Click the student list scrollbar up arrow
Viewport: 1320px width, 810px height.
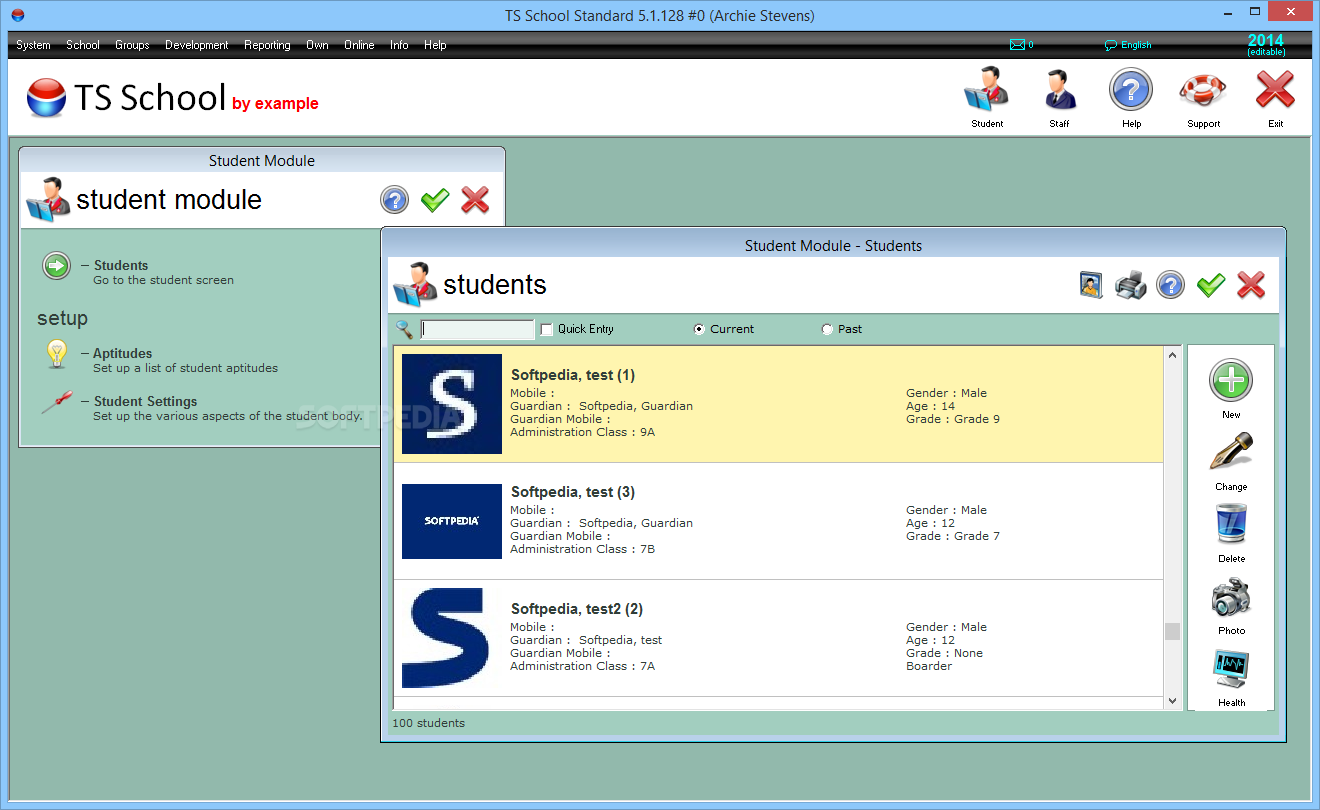pyautogui.click(x=1172, y=355)
